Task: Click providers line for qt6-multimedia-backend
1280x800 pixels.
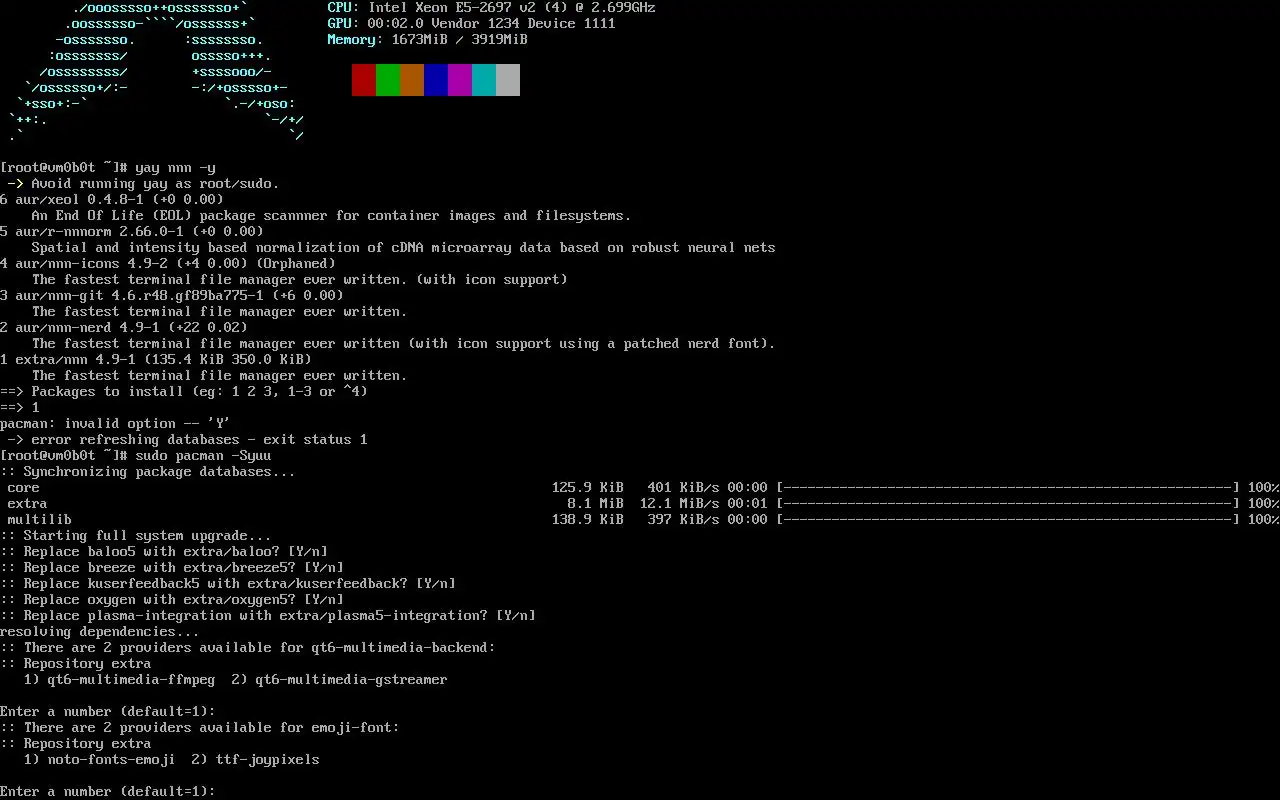Action: pos(248,648)
